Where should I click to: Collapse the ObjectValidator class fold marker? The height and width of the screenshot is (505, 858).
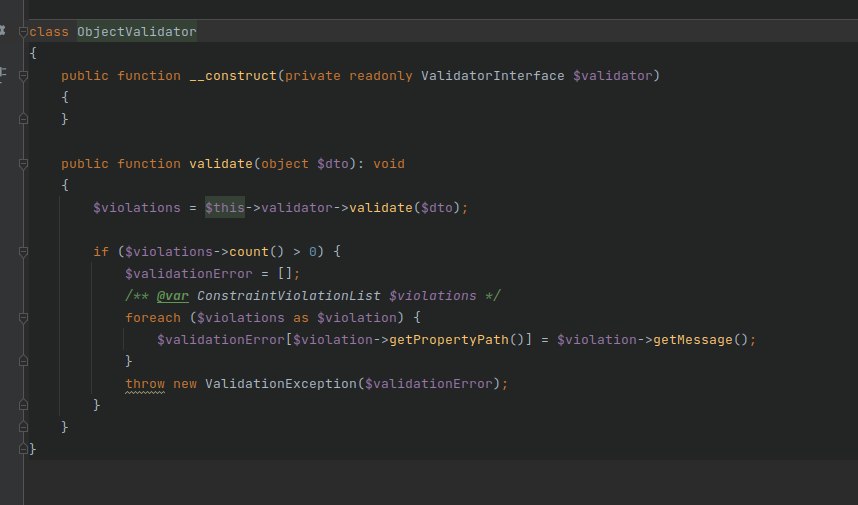point(23,32)
